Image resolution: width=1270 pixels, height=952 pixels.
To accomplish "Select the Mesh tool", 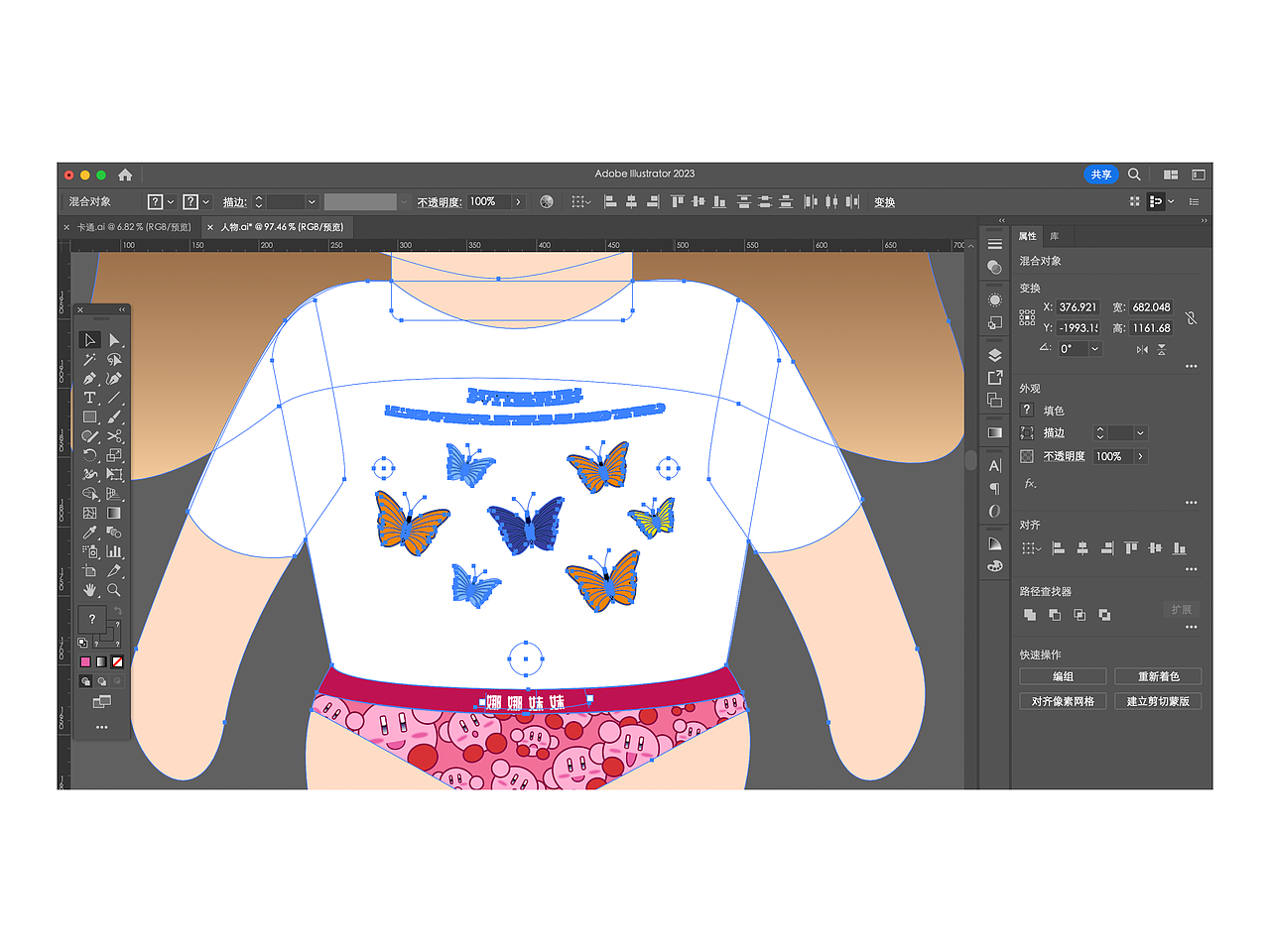I will coord(90,513).
